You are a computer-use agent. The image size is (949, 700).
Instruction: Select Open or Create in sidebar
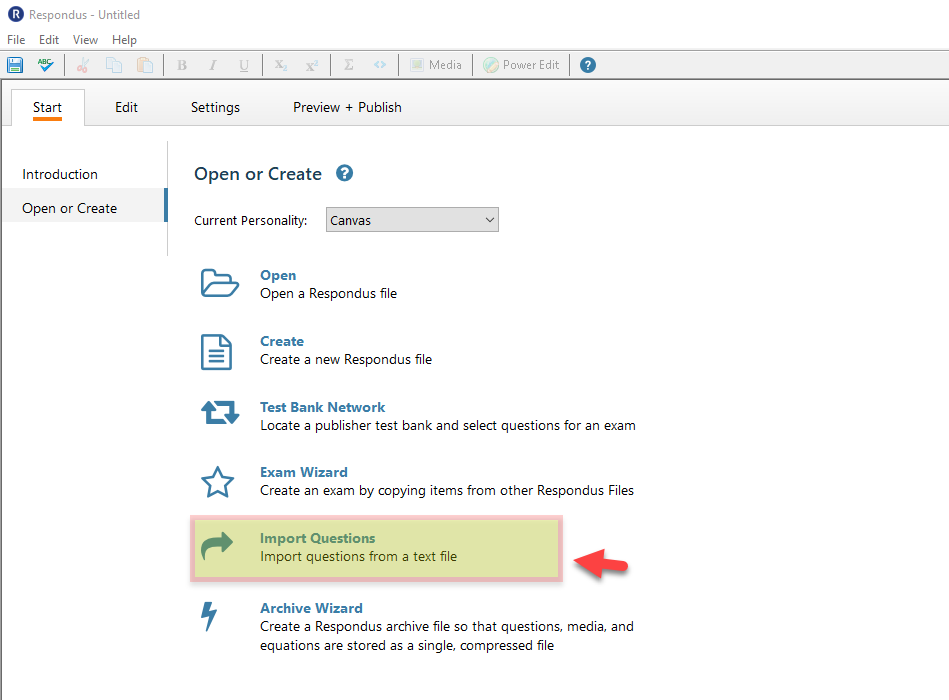tap(84, 205)
